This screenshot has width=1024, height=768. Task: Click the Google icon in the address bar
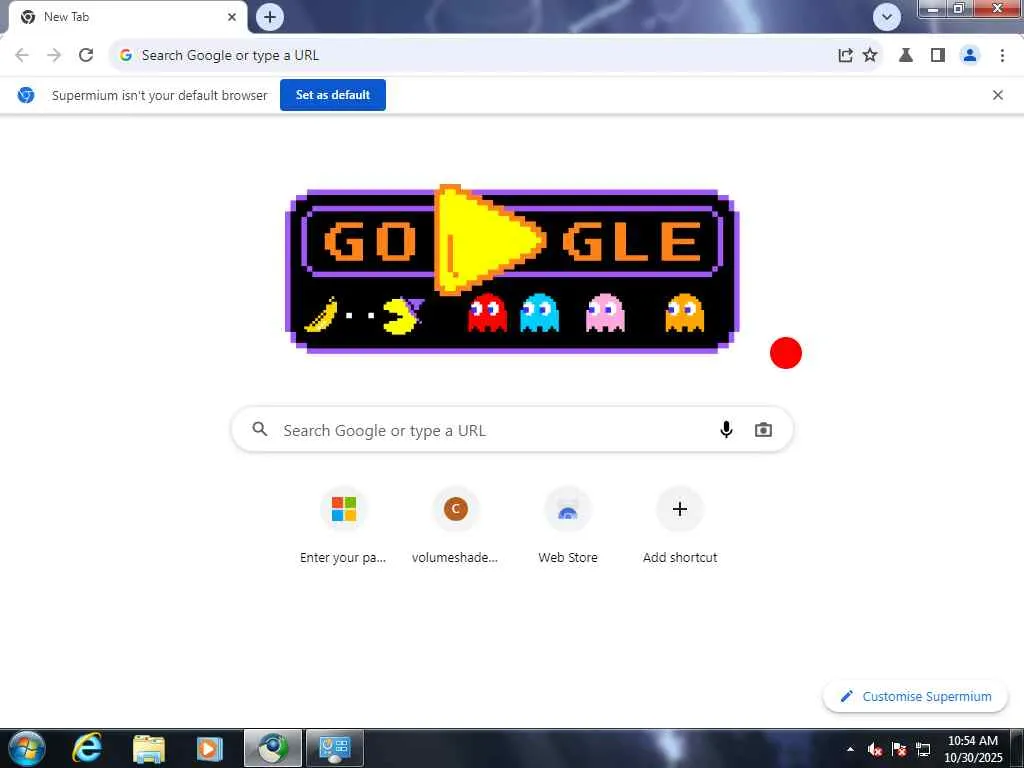pos(126,56)
